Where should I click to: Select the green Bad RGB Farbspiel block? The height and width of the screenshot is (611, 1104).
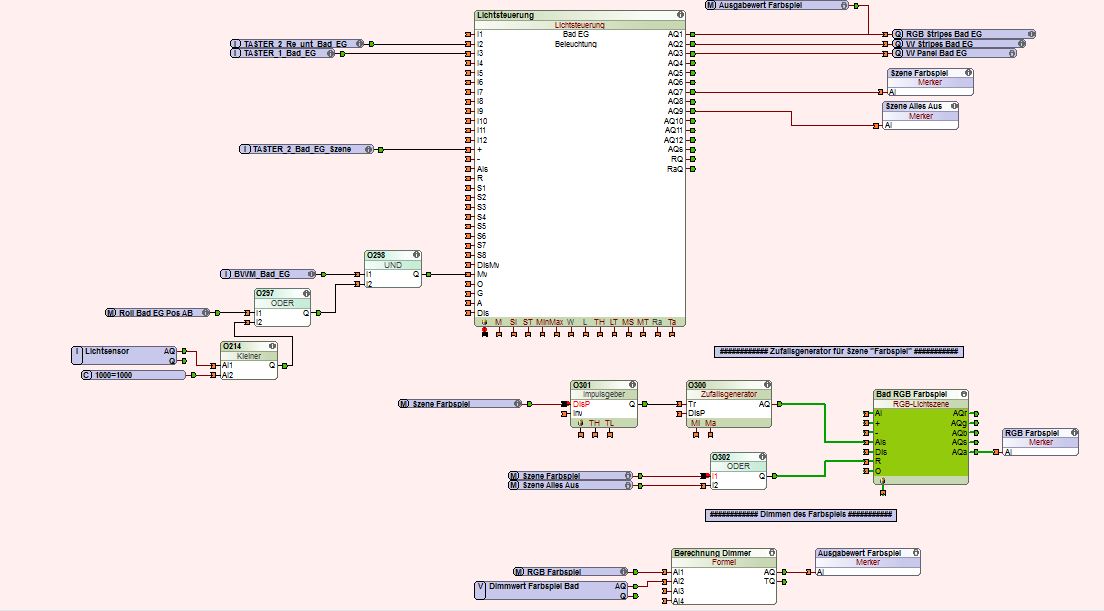click(921, 437)
